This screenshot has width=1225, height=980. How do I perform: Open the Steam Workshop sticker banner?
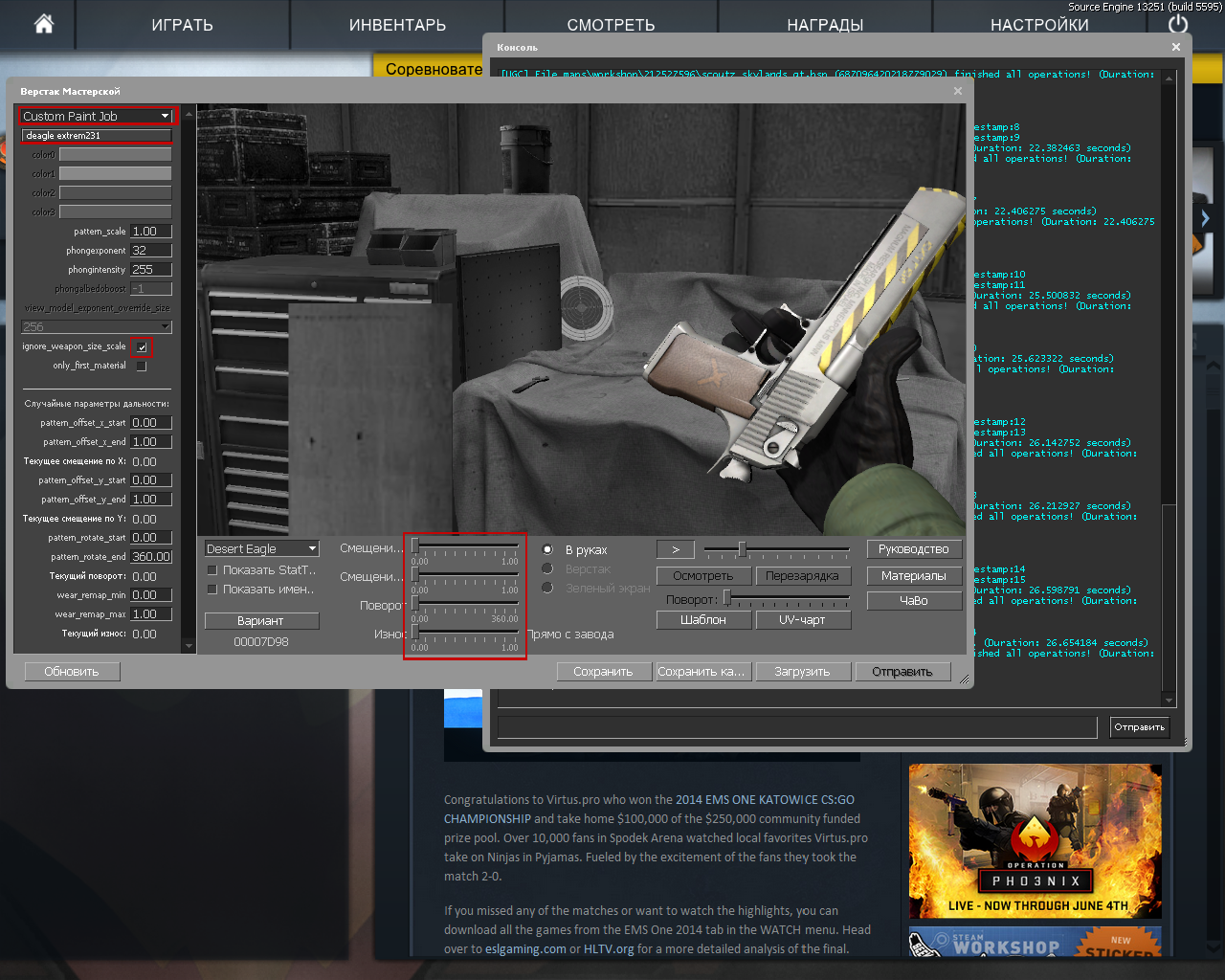point(1036,942)
